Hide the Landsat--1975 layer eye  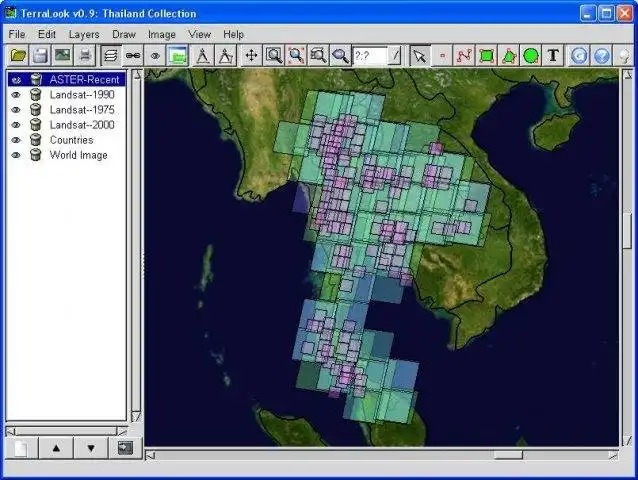(16, 110)
